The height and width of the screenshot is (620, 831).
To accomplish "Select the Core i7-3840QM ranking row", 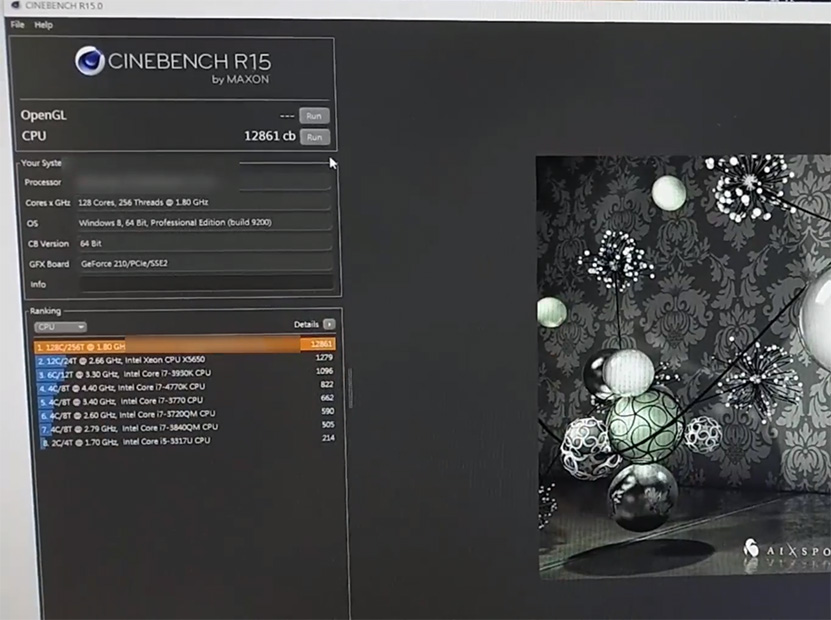I will [x=188, y=428].
